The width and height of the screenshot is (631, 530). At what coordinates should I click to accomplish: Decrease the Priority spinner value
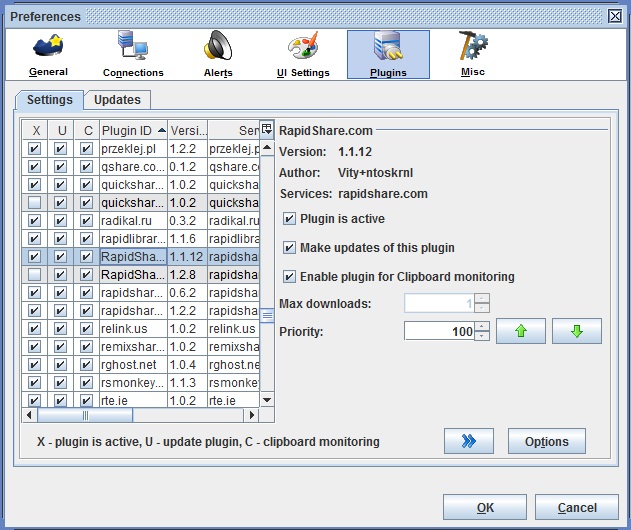(x=483, y=337)
